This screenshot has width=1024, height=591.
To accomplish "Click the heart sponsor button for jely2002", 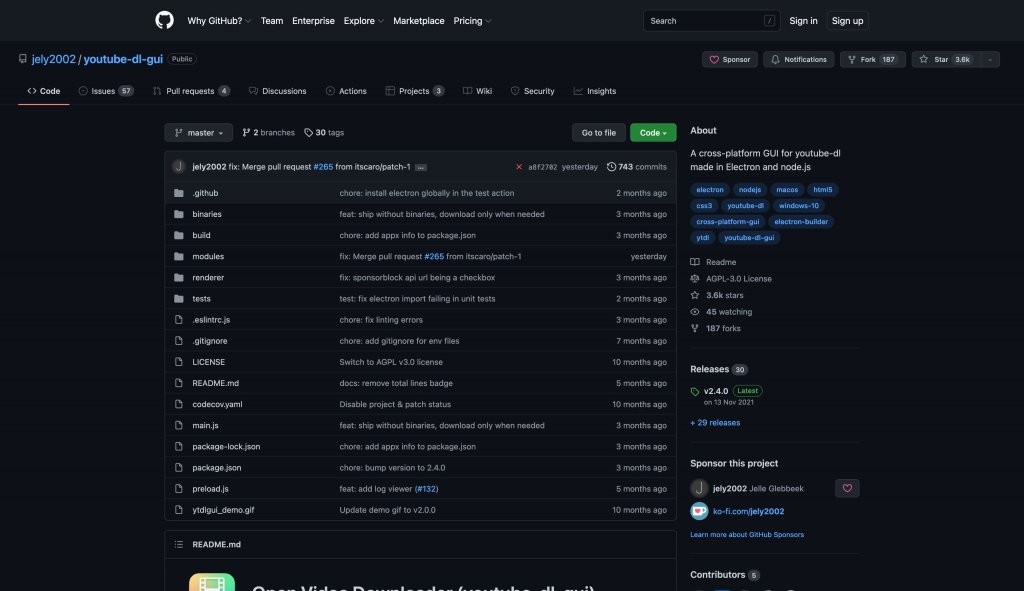I will [x=847, y=488].
